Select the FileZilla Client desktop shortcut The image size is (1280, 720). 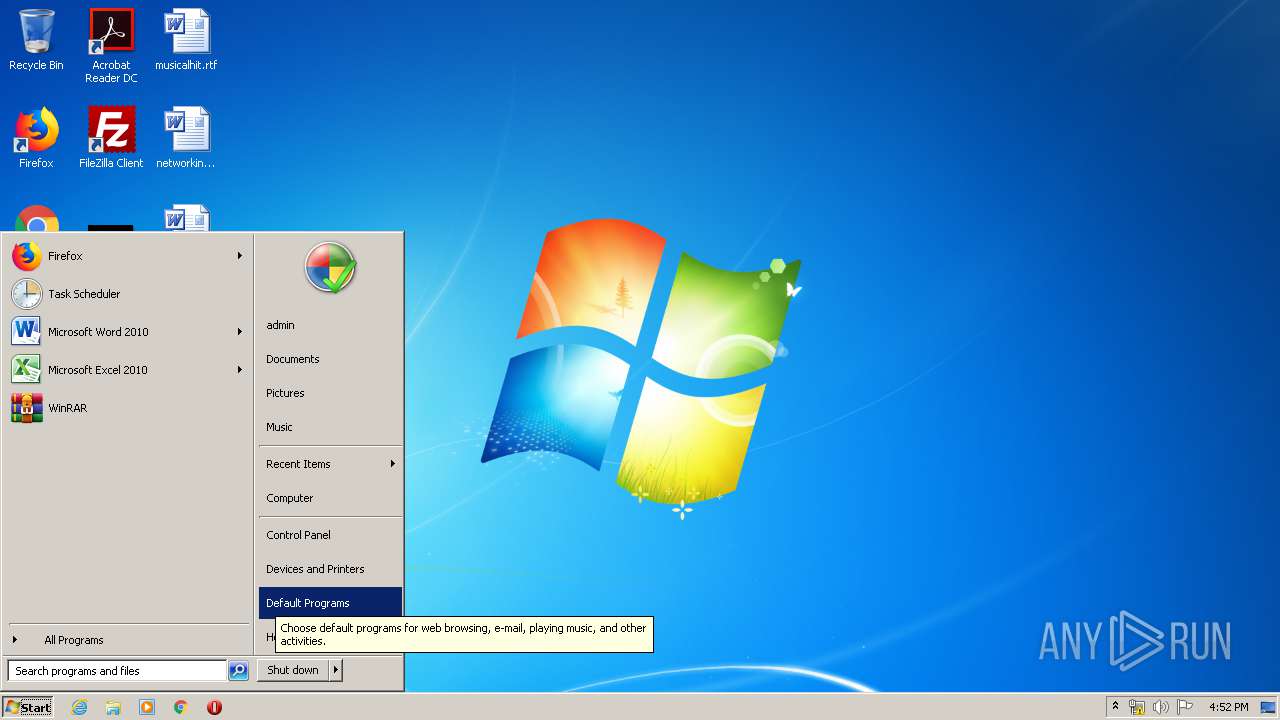coord(111,138)
